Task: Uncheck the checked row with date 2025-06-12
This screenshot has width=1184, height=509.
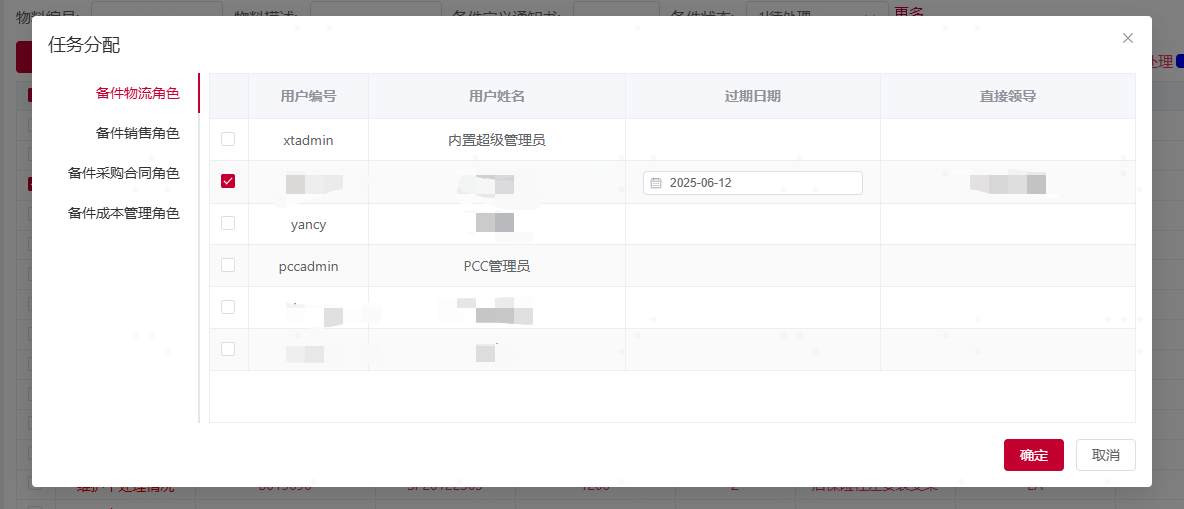Action: (x=228, y=181)
